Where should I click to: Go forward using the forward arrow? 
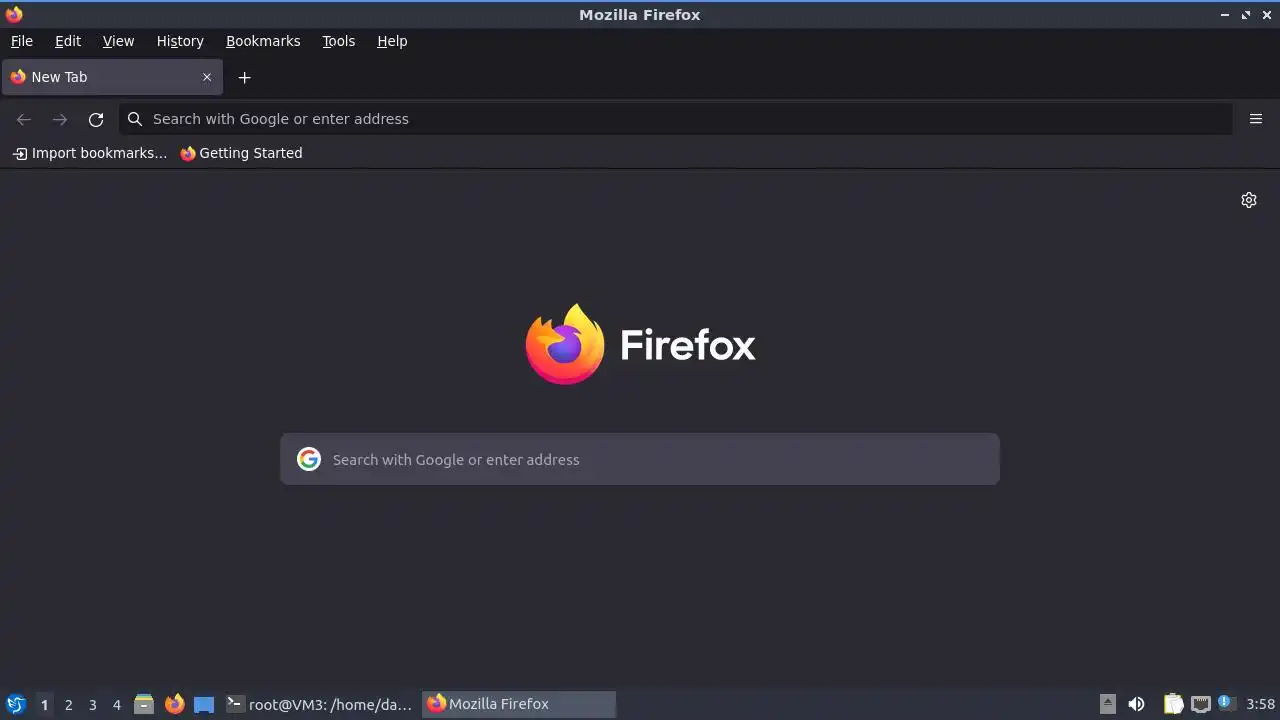[x=60, y=119]
